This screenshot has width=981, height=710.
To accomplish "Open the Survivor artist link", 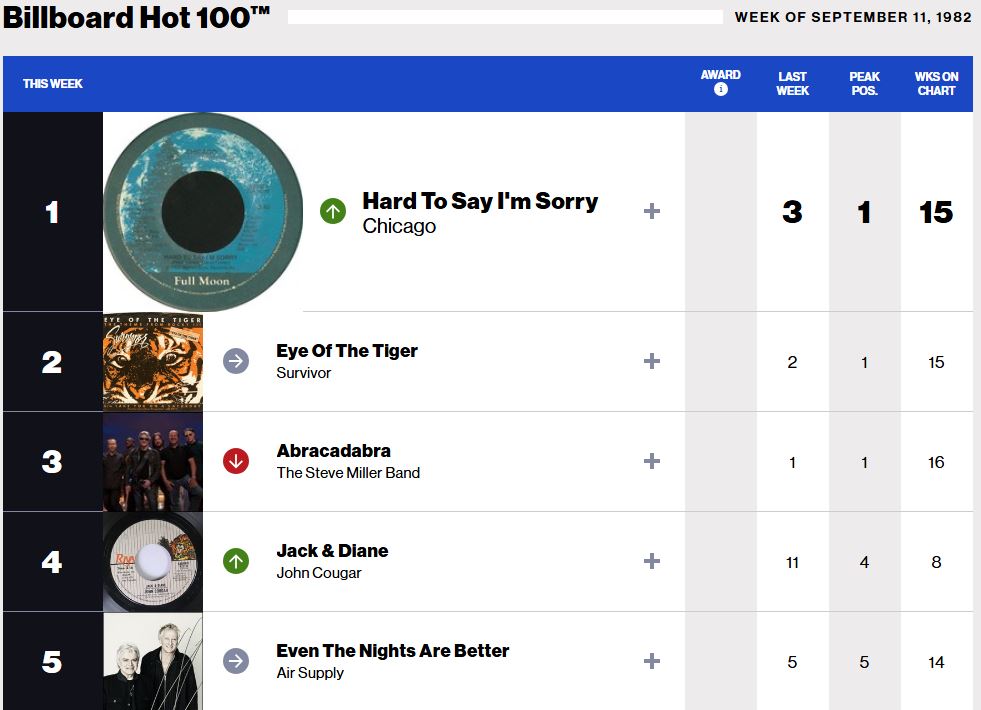I will point(304,373).
